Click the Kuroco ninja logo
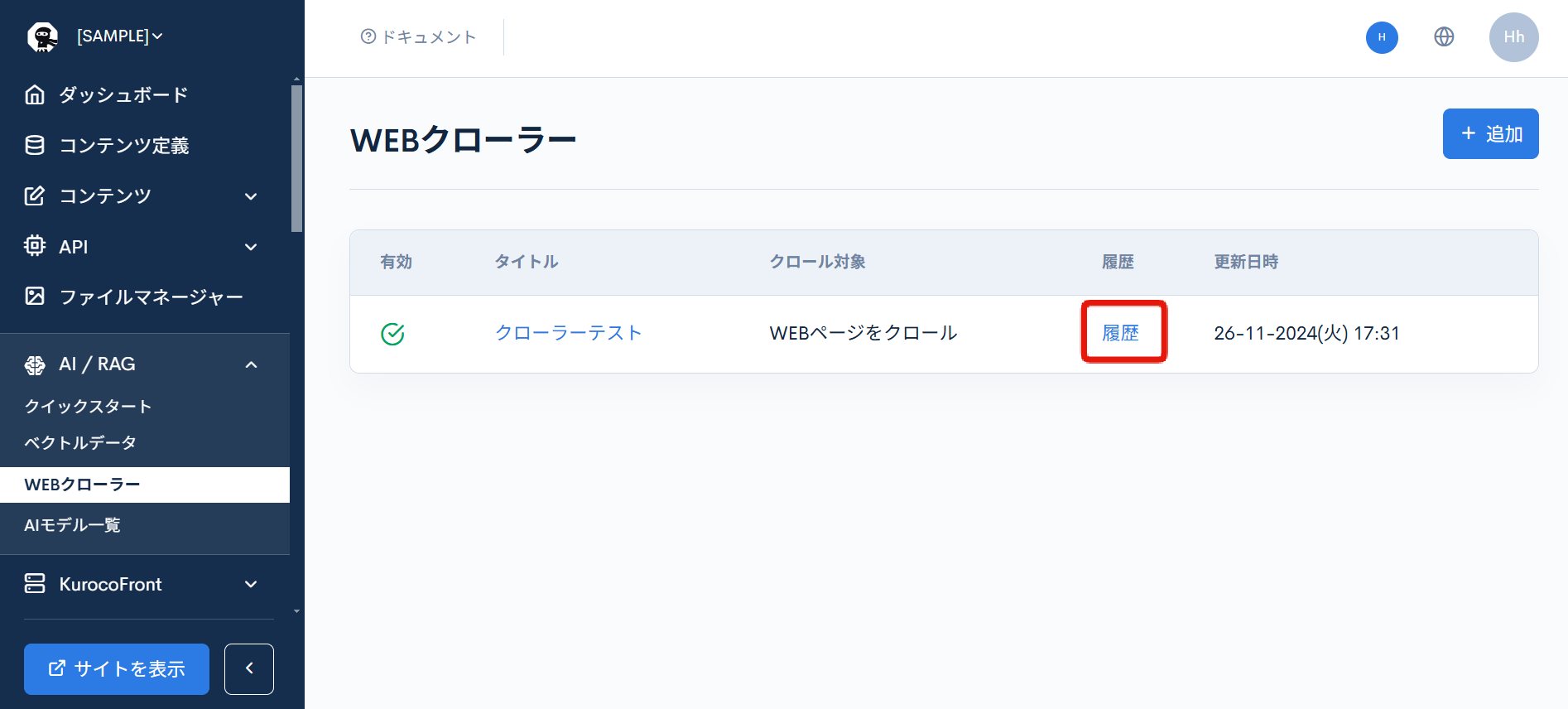This screenshot has height=709, width=1568. 43,36
